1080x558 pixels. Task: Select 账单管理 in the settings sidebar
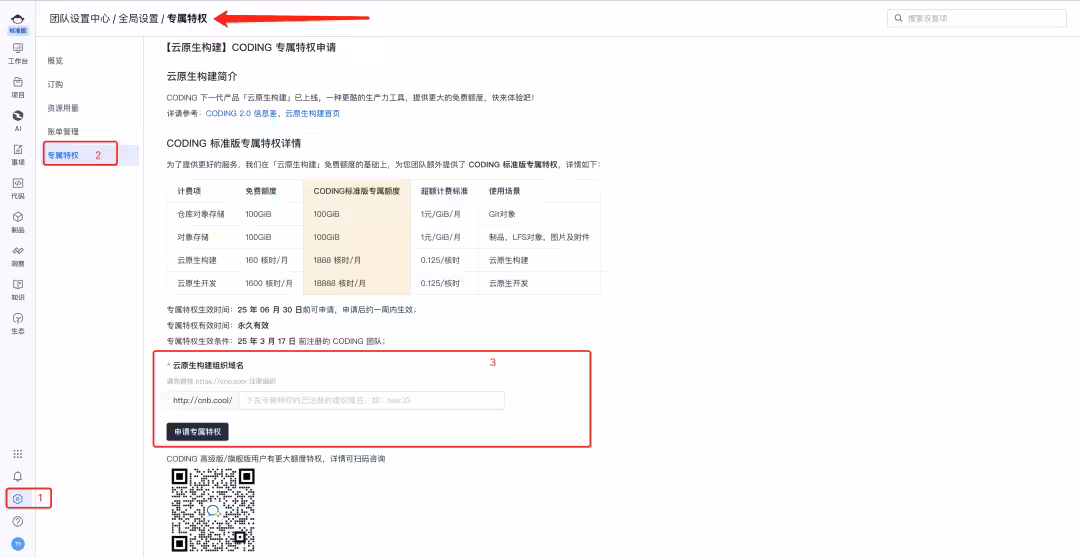point(63,132)
